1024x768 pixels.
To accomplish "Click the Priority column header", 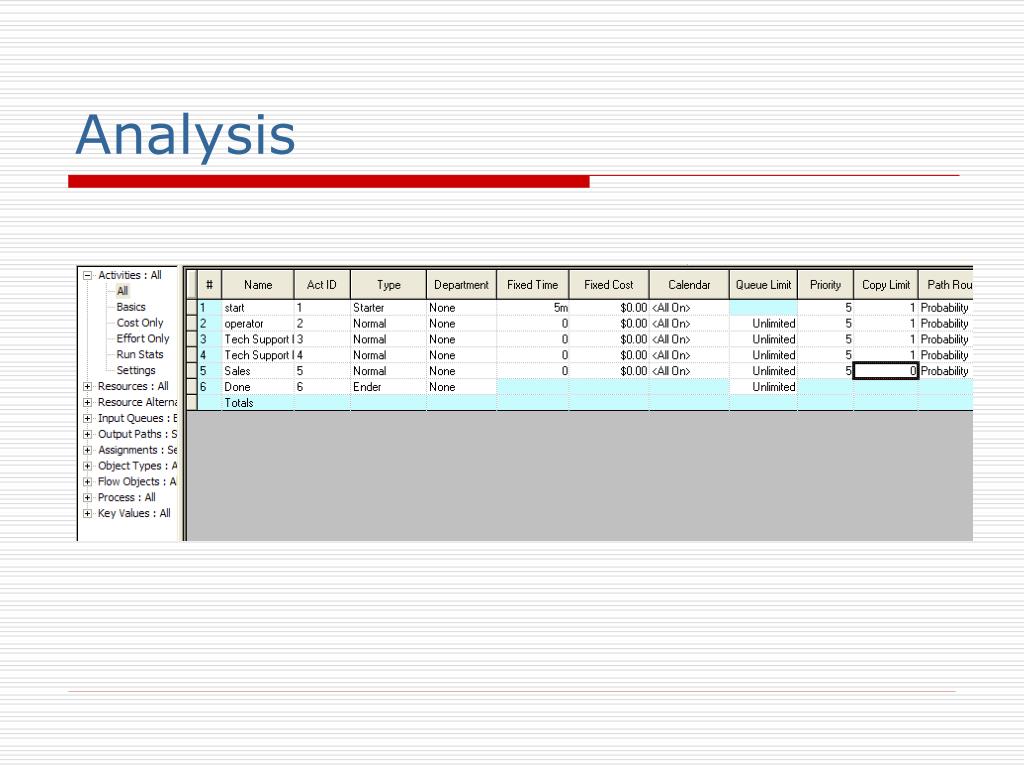I will 825,285.
